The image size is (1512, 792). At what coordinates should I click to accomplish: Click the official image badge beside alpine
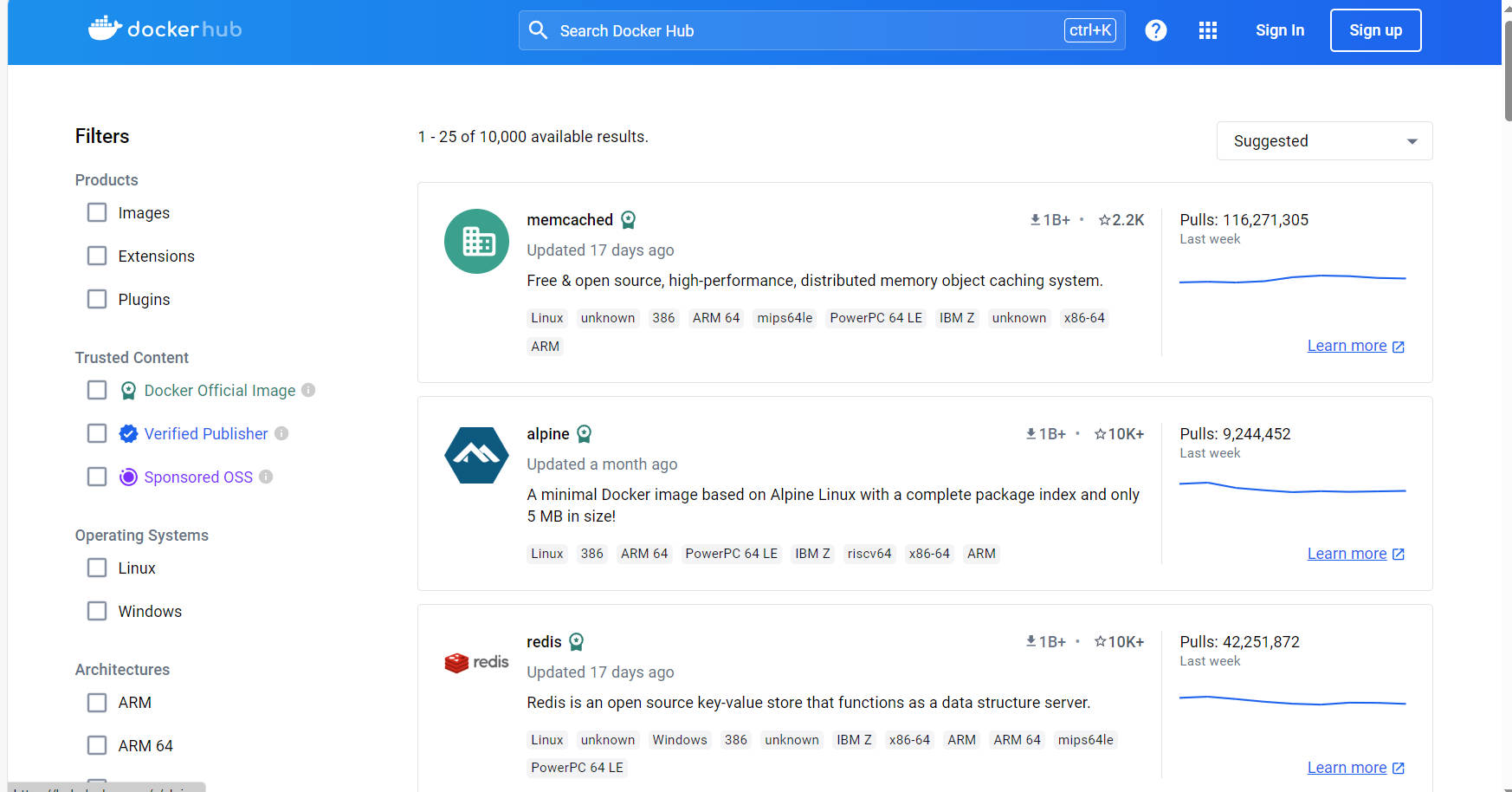tap(585, 434)
